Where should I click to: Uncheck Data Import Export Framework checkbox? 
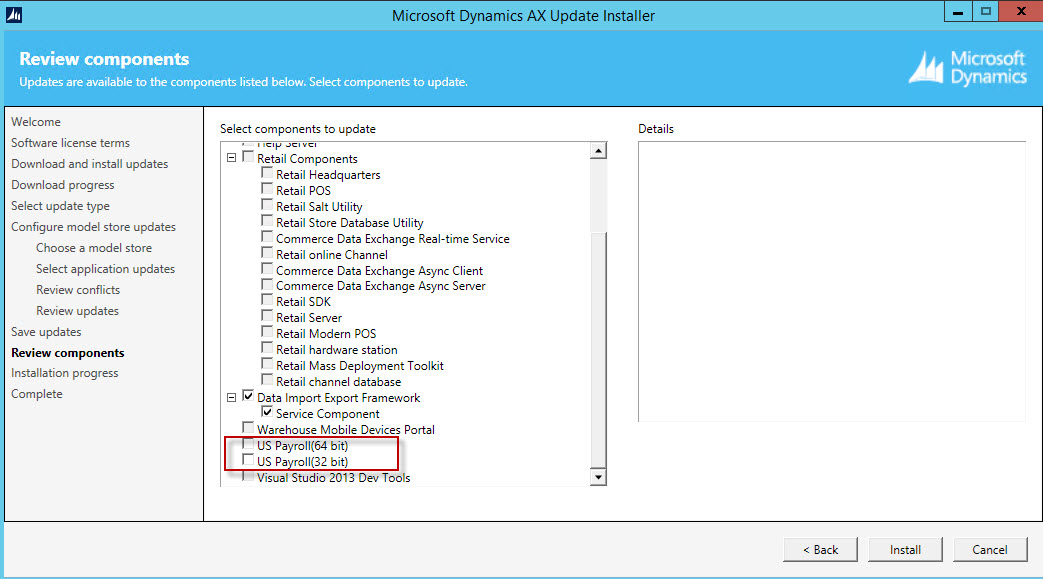[248, 397]
